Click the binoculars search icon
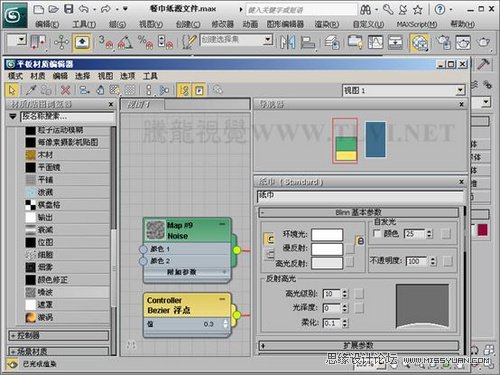Viewport: 500px width, 375px height. click(366, 10)
